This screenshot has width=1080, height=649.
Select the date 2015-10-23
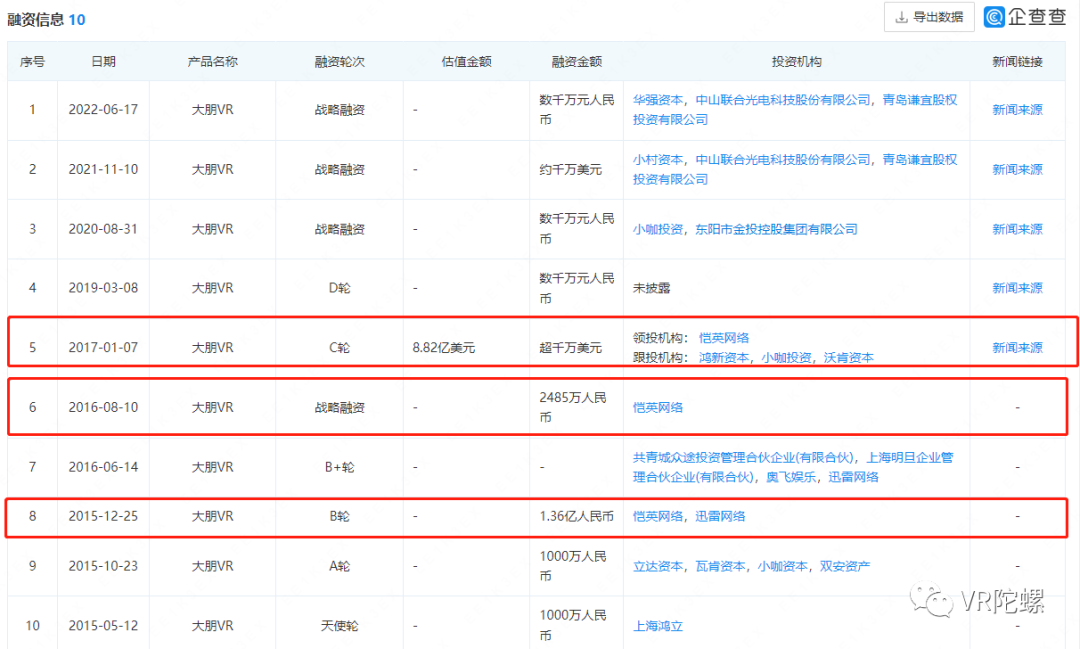(x=103, y=566)
